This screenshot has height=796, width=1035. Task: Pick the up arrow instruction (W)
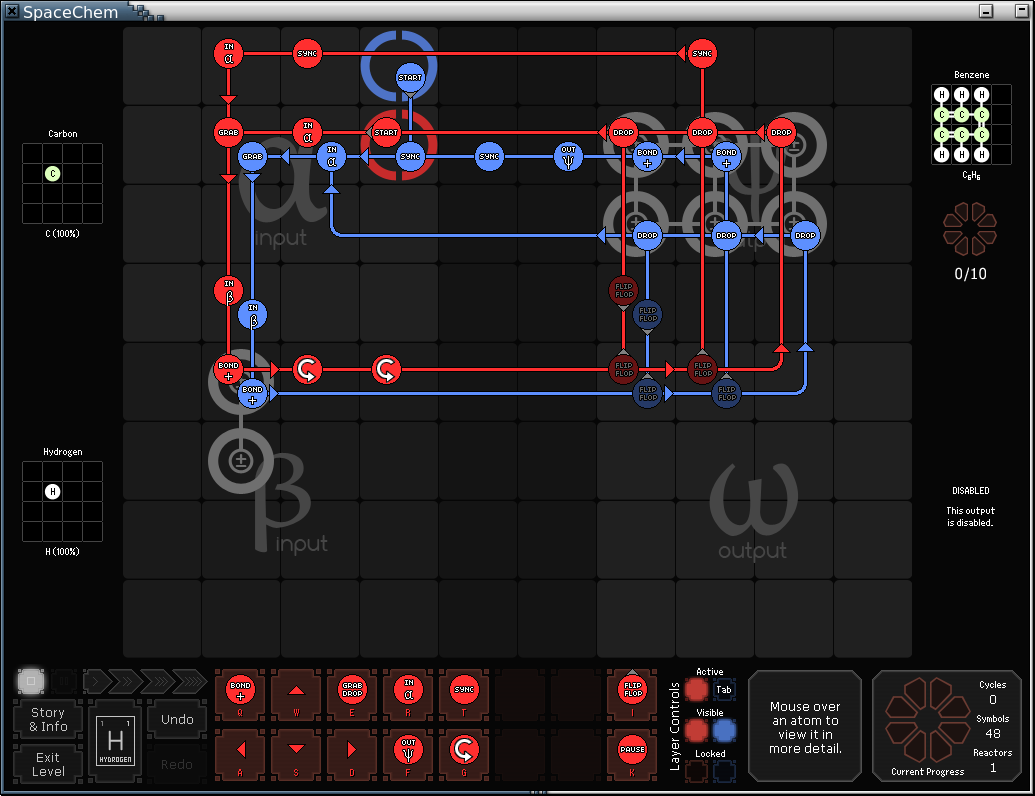coord(296,693)
